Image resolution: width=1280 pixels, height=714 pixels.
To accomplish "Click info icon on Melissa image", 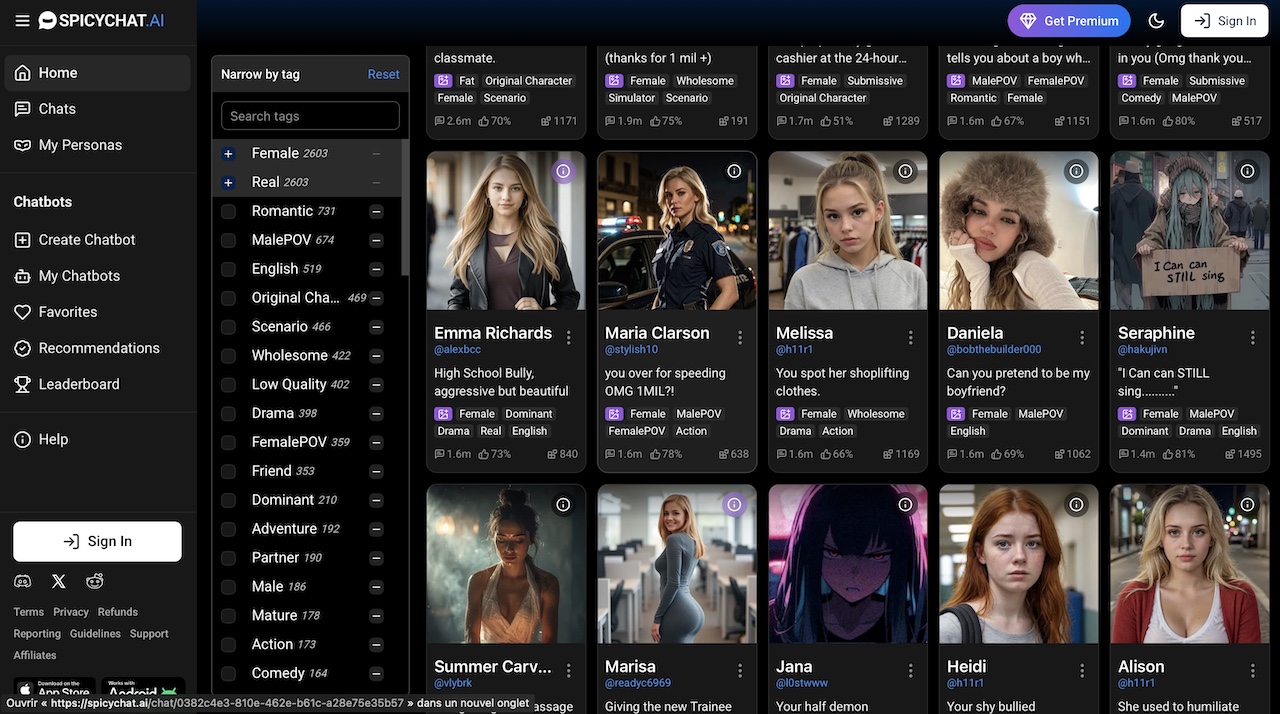I will (x=905, y=172).
